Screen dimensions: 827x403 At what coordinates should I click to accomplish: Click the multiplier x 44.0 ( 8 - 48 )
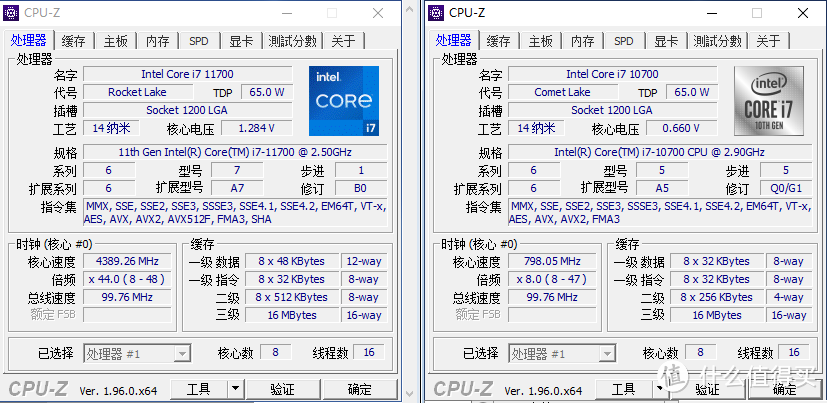click(128, 279)
